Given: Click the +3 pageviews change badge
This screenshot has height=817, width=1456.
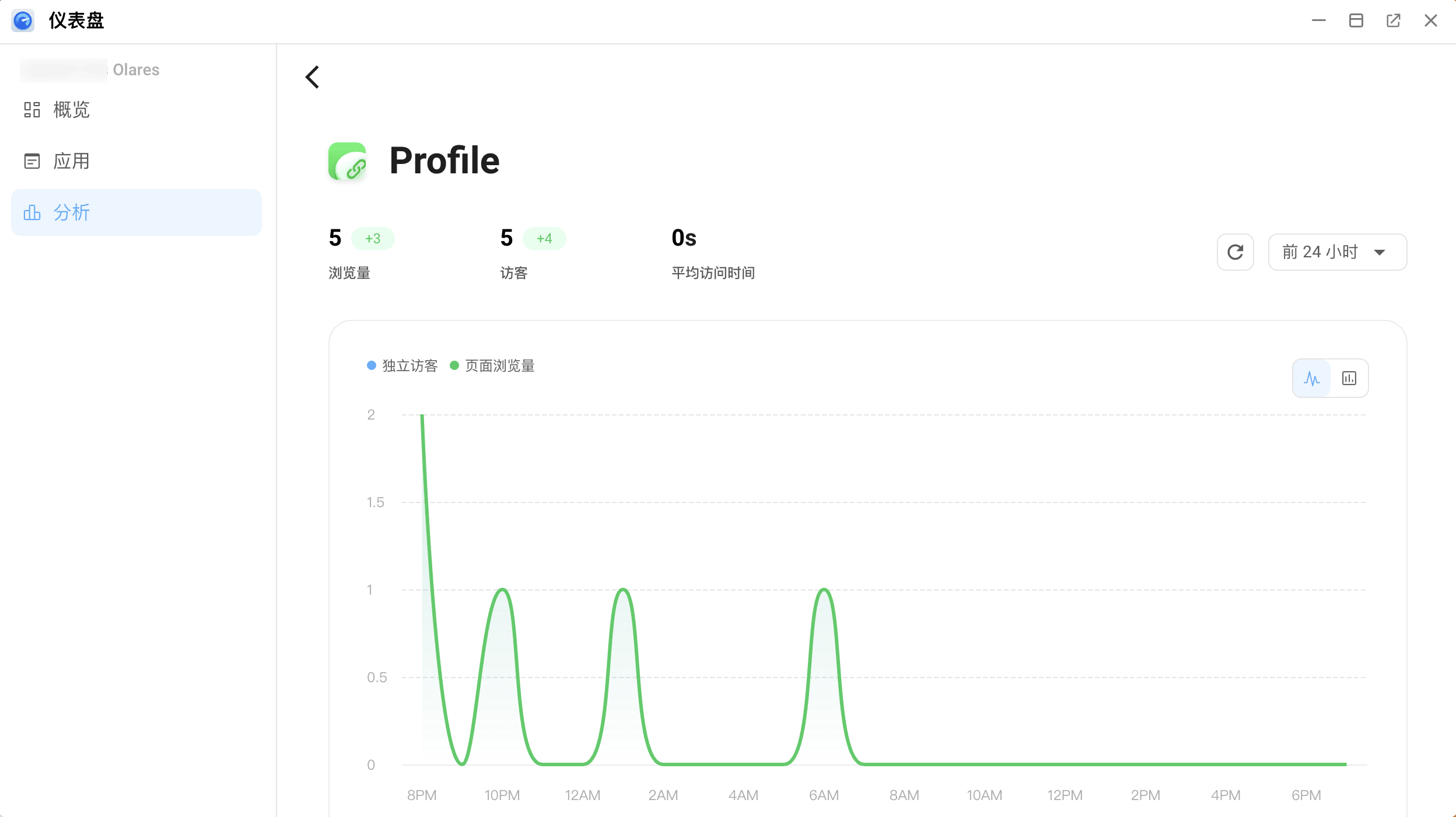Looking at the screenshot, I should pyautogui.click(x=373, y=239).
